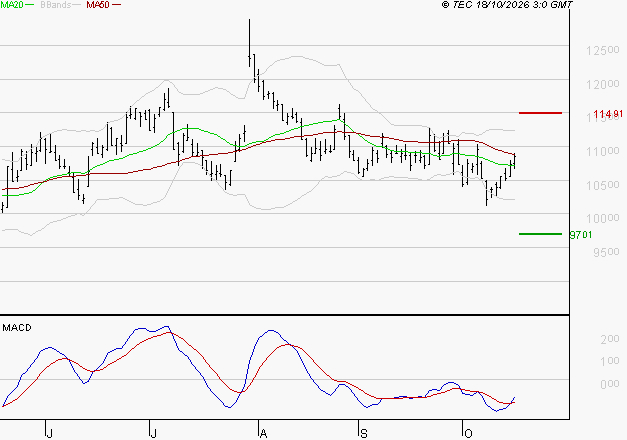627x440 pixels.
Task: Click the MA20 legend label
Action: tap(12, 5)
